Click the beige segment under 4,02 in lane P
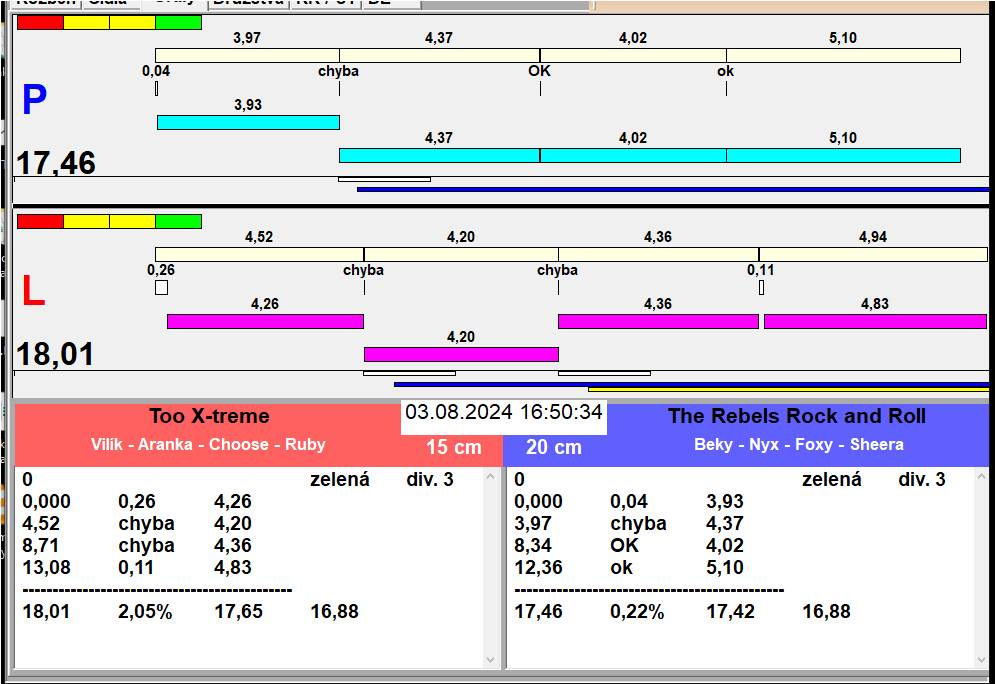Viewport: 995px width, 684px height. [633, 55]
